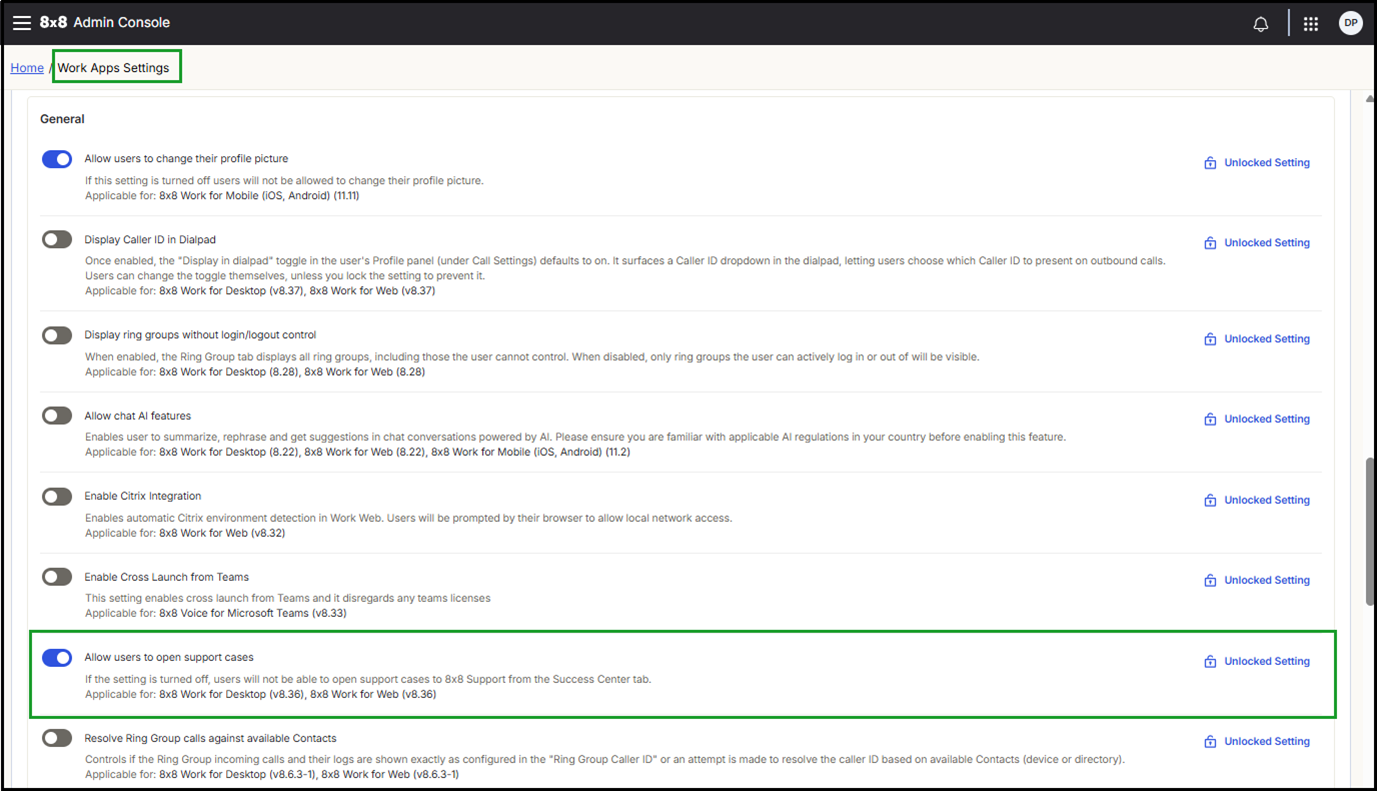The height and width of the screenshot is (791, 1378).
Task: Turn on Allow chat AI features
Action: pyautogui.click(x=57, y=416)
